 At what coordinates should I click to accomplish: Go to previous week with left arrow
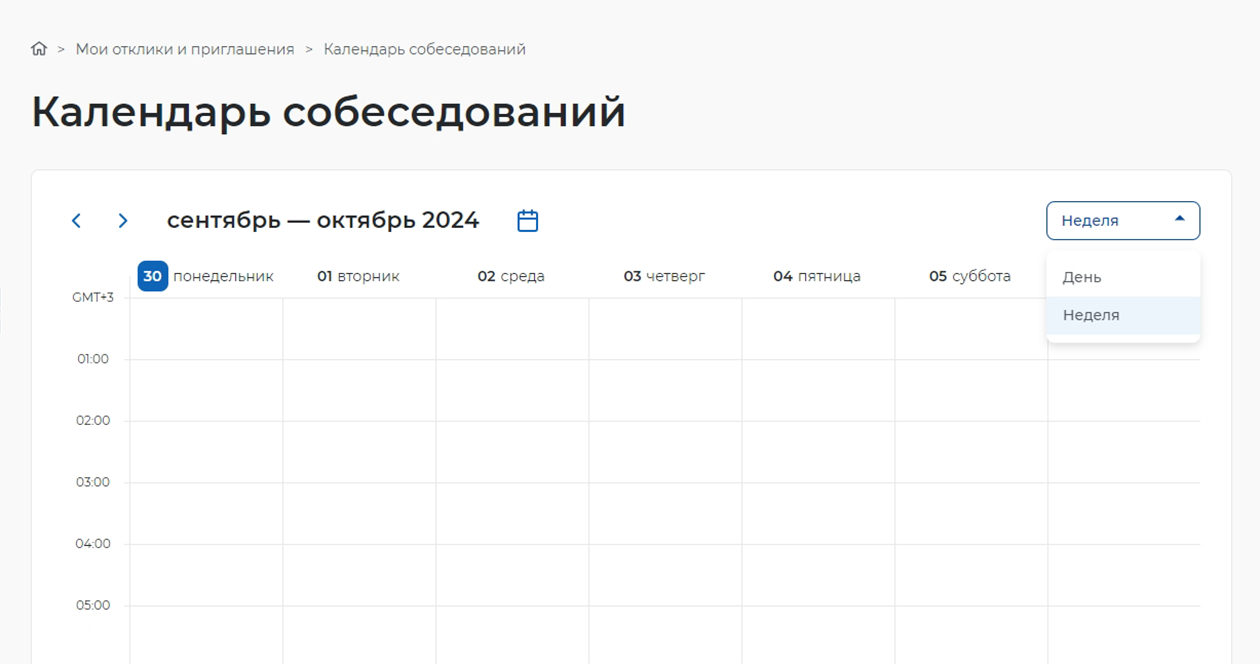click(76, 220)
